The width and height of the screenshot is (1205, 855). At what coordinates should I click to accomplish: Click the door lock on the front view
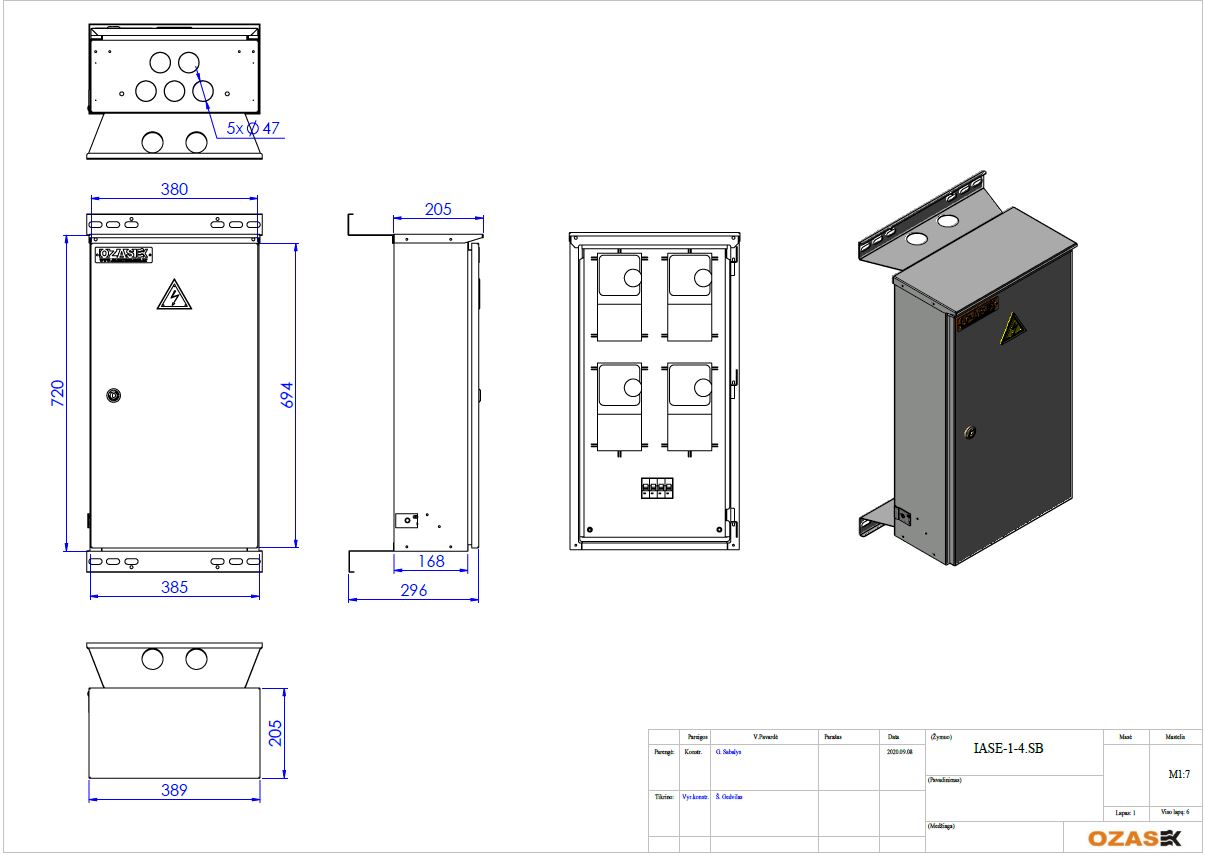click(112, 396)
